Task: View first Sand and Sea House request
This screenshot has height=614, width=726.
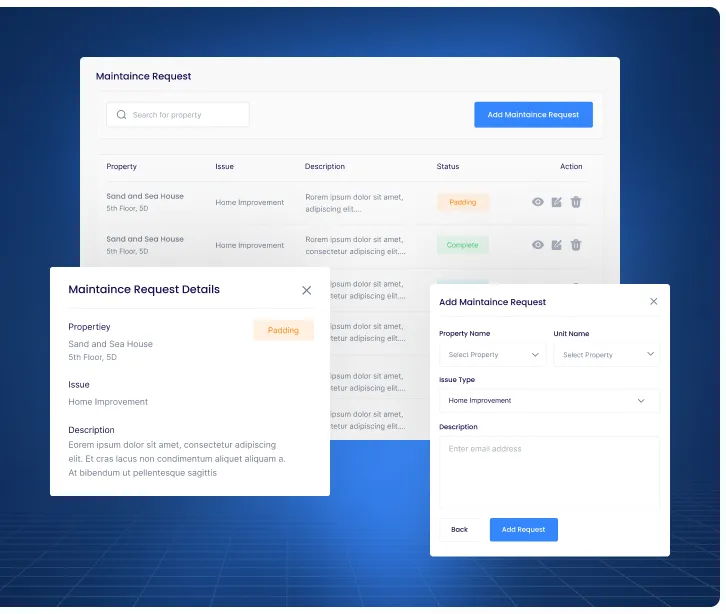Action: point(538,202)
